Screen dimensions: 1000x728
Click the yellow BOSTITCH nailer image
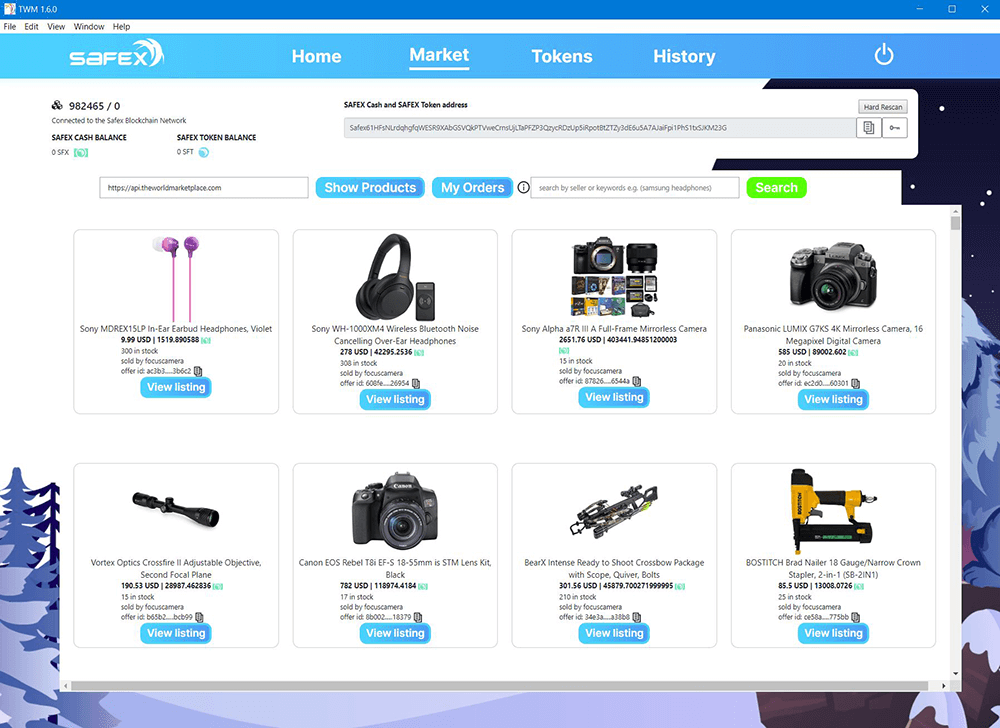point(832,511)
